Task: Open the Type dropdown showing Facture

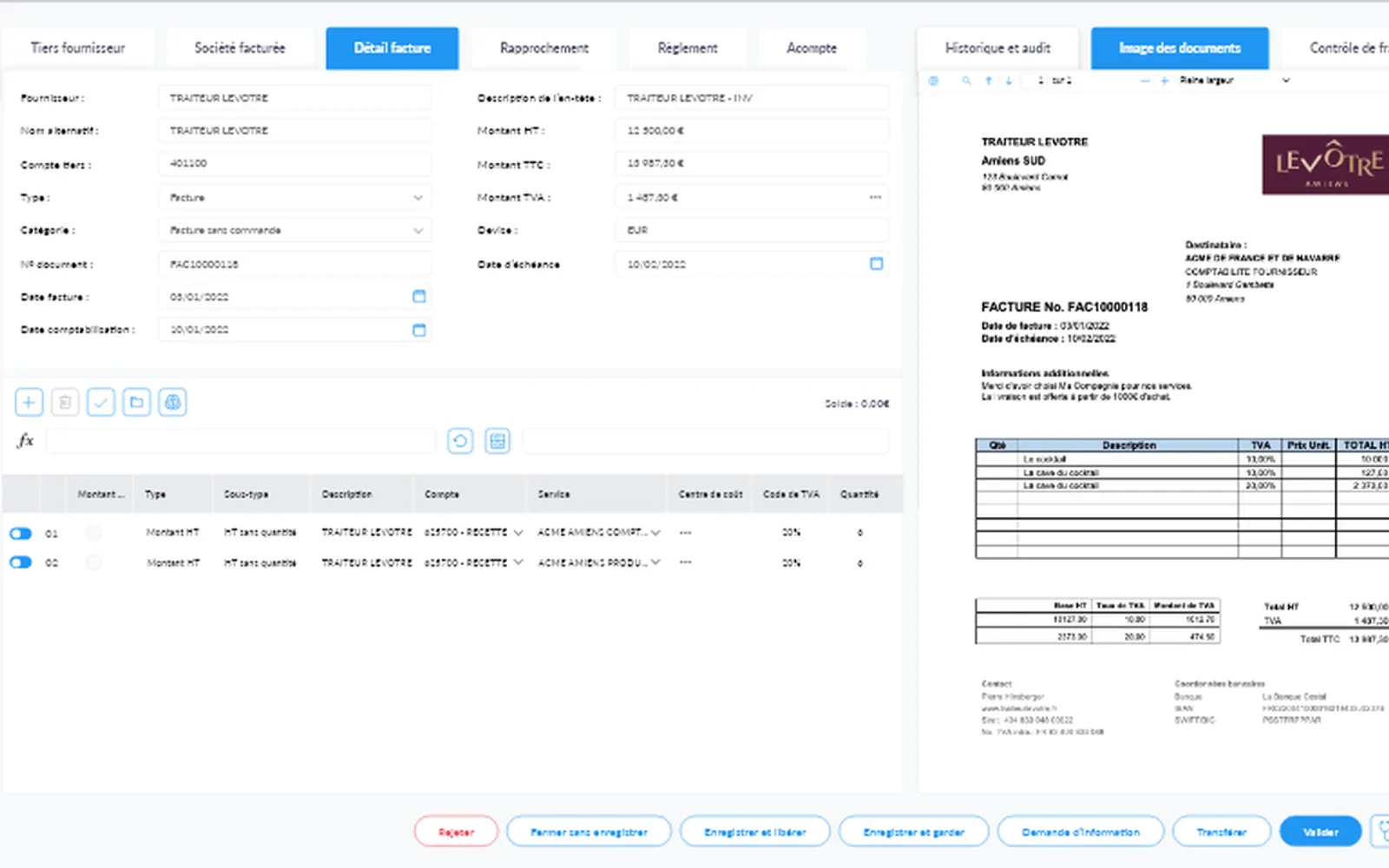Action: tap(295, 198)
